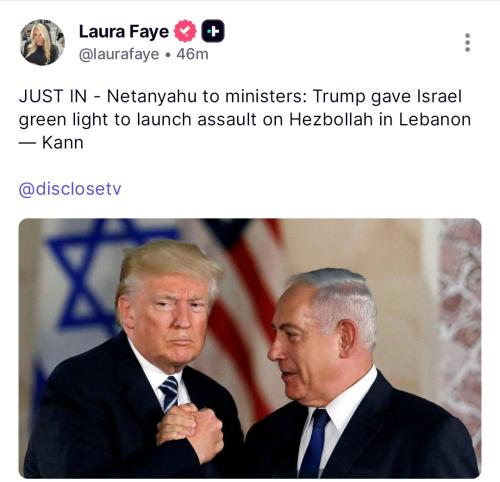This screenshot has width=500, height=482.
Task: Click the pink verified checkmark badge
Action: [185, 31]
